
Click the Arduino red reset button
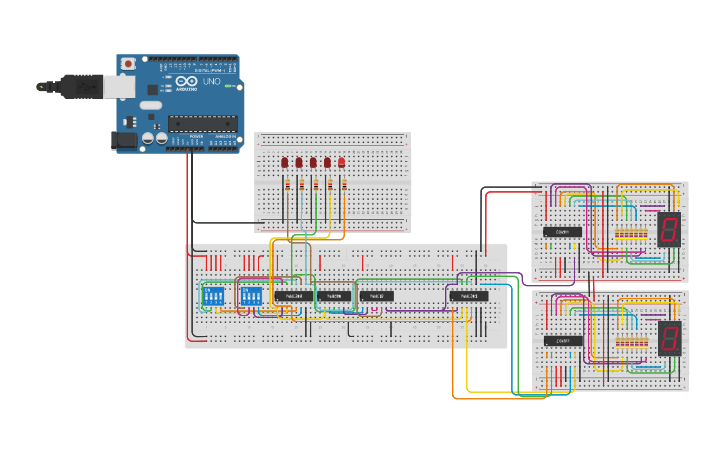[128, 63]
